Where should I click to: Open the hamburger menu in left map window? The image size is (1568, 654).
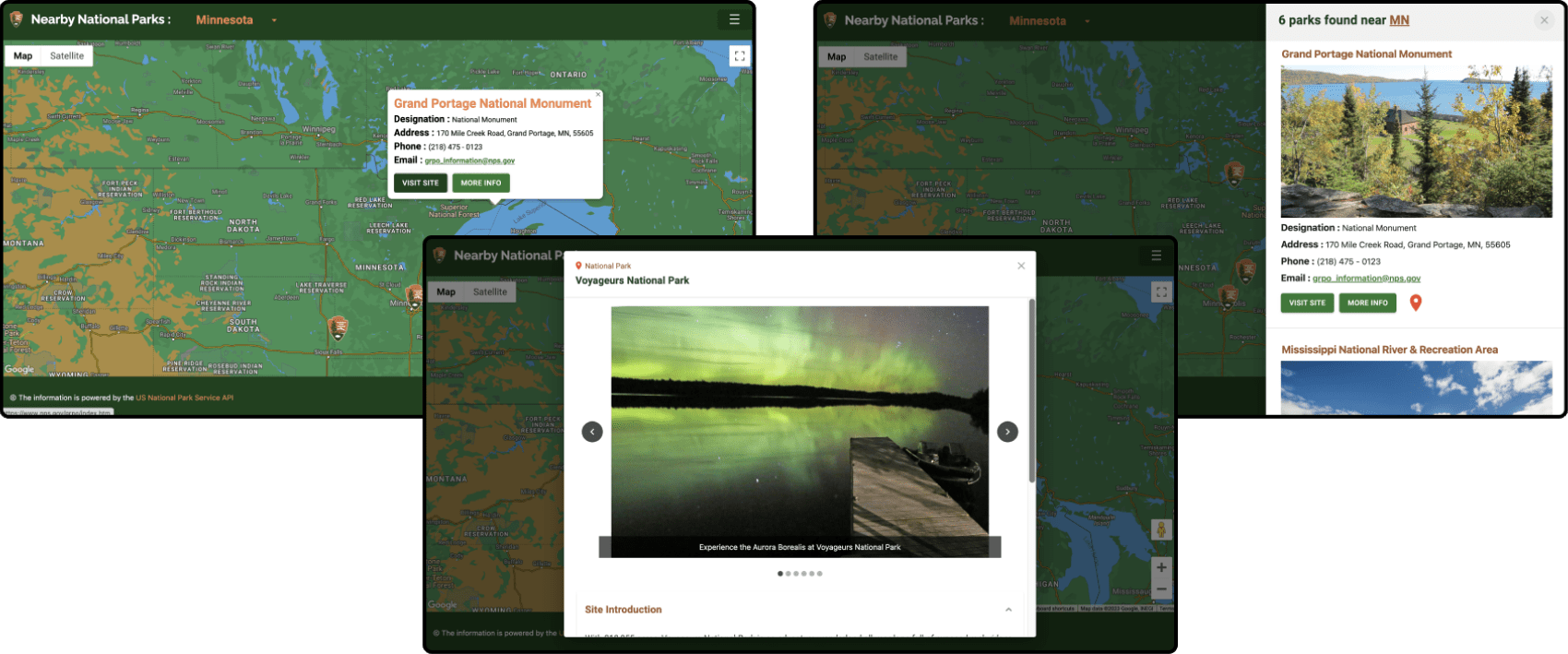pos(734,19)
